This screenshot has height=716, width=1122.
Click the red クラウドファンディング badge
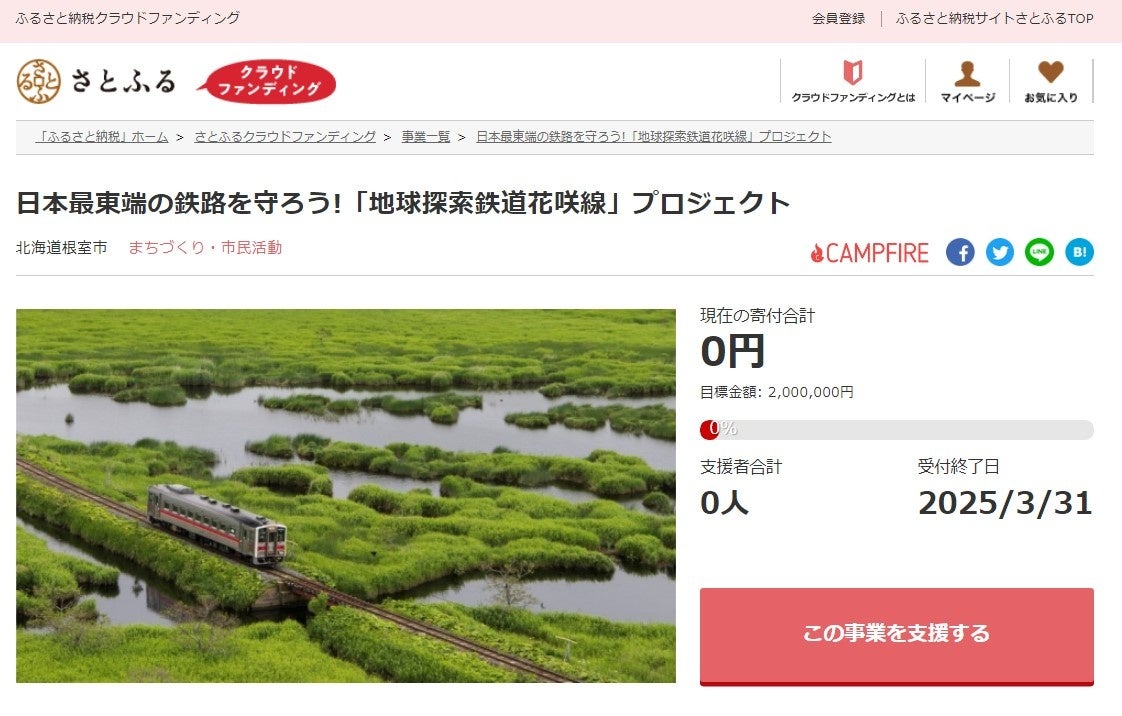[267, 81]
